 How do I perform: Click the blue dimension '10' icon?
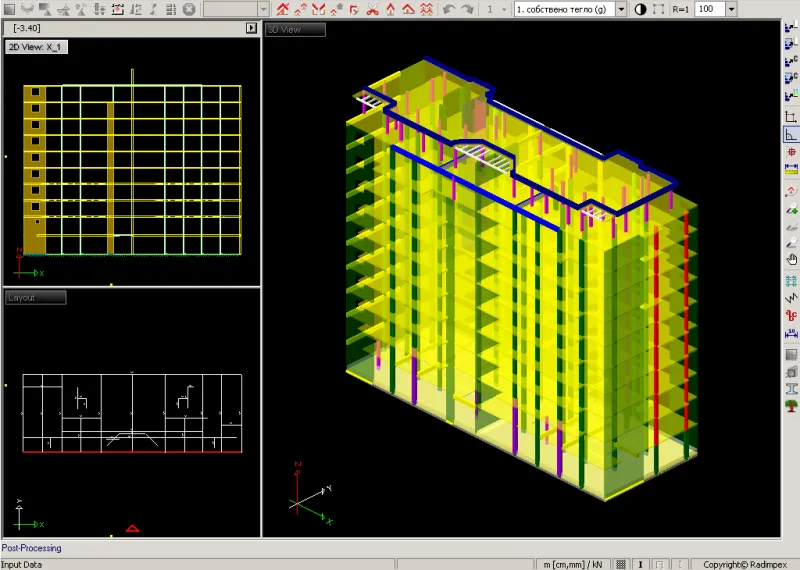click(791, 334)
